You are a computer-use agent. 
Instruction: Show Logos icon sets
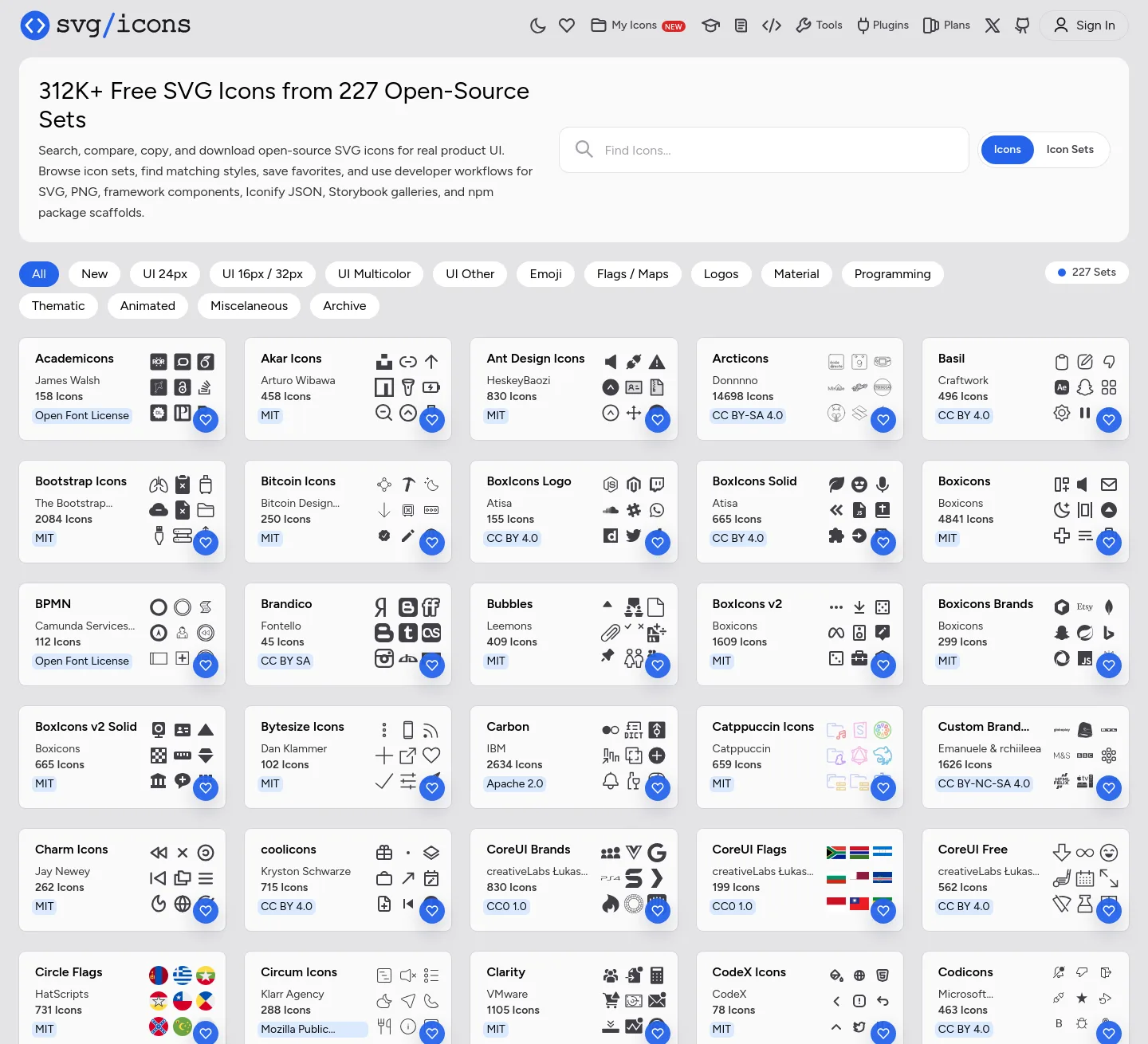(721, 274)
